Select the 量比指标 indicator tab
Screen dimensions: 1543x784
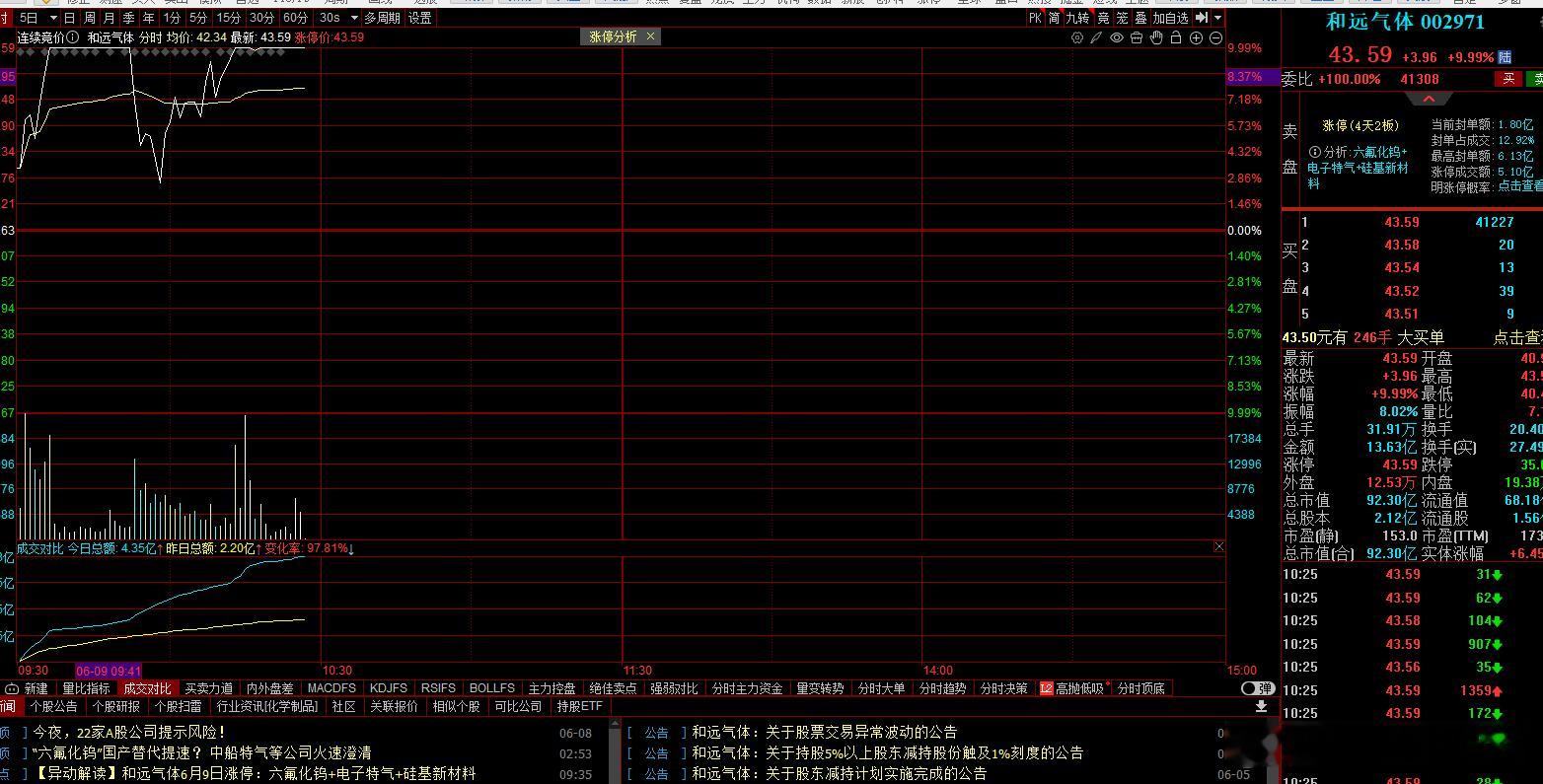pyautogui.click(x=87, y=688)
